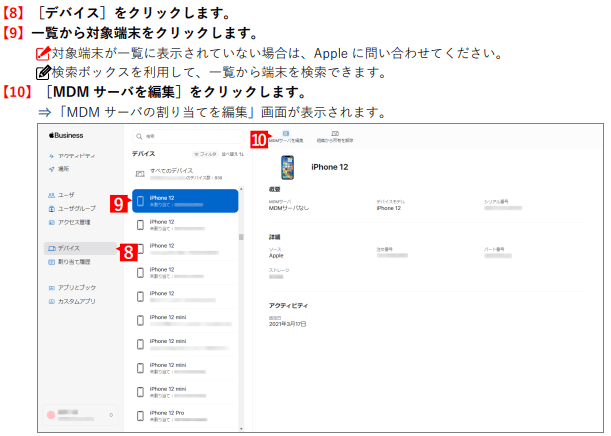Select デバイス in the sidebar
The height and width of the screenshot is (436, 611).
point(80,248)
